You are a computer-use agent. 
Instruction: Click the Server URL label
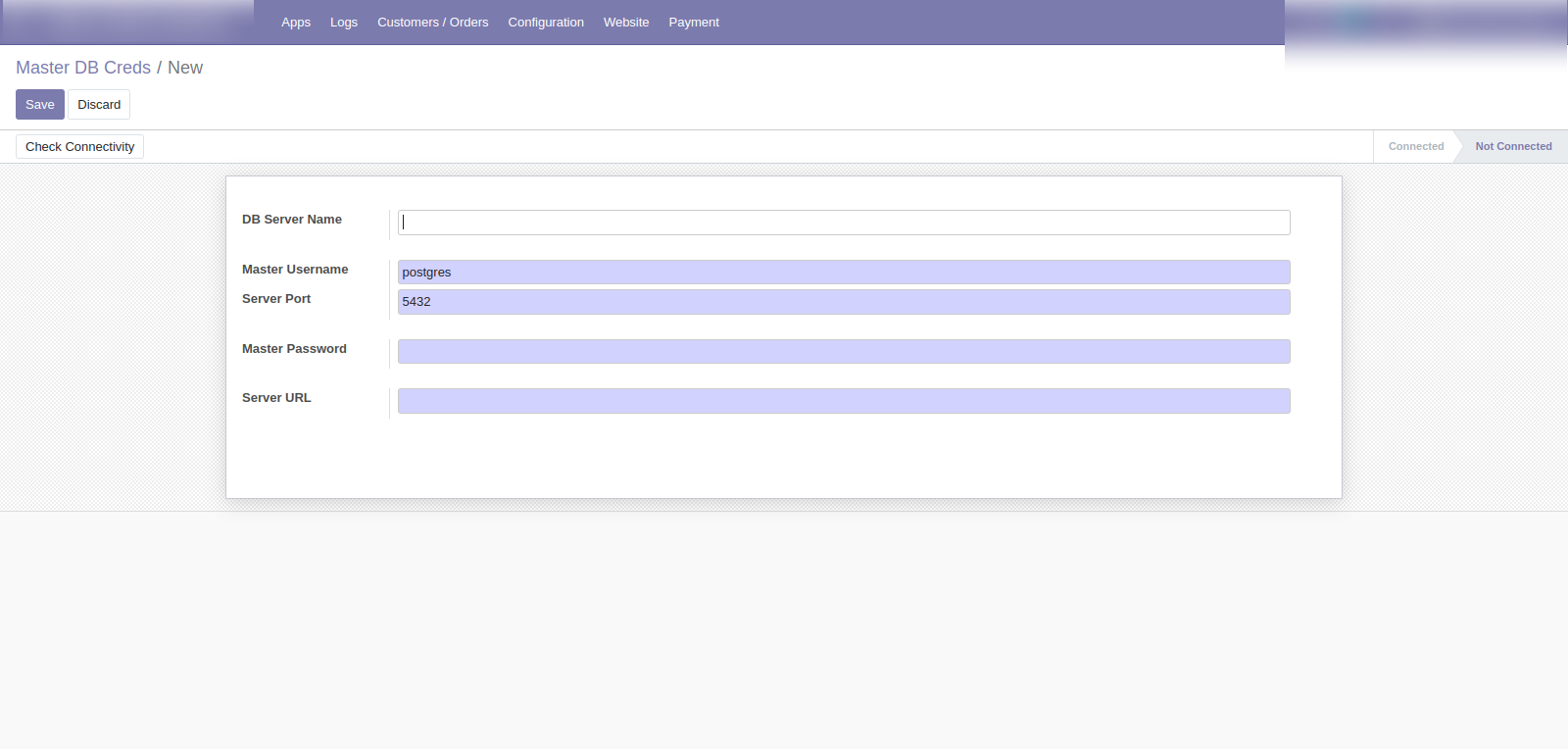pos(276,398)
